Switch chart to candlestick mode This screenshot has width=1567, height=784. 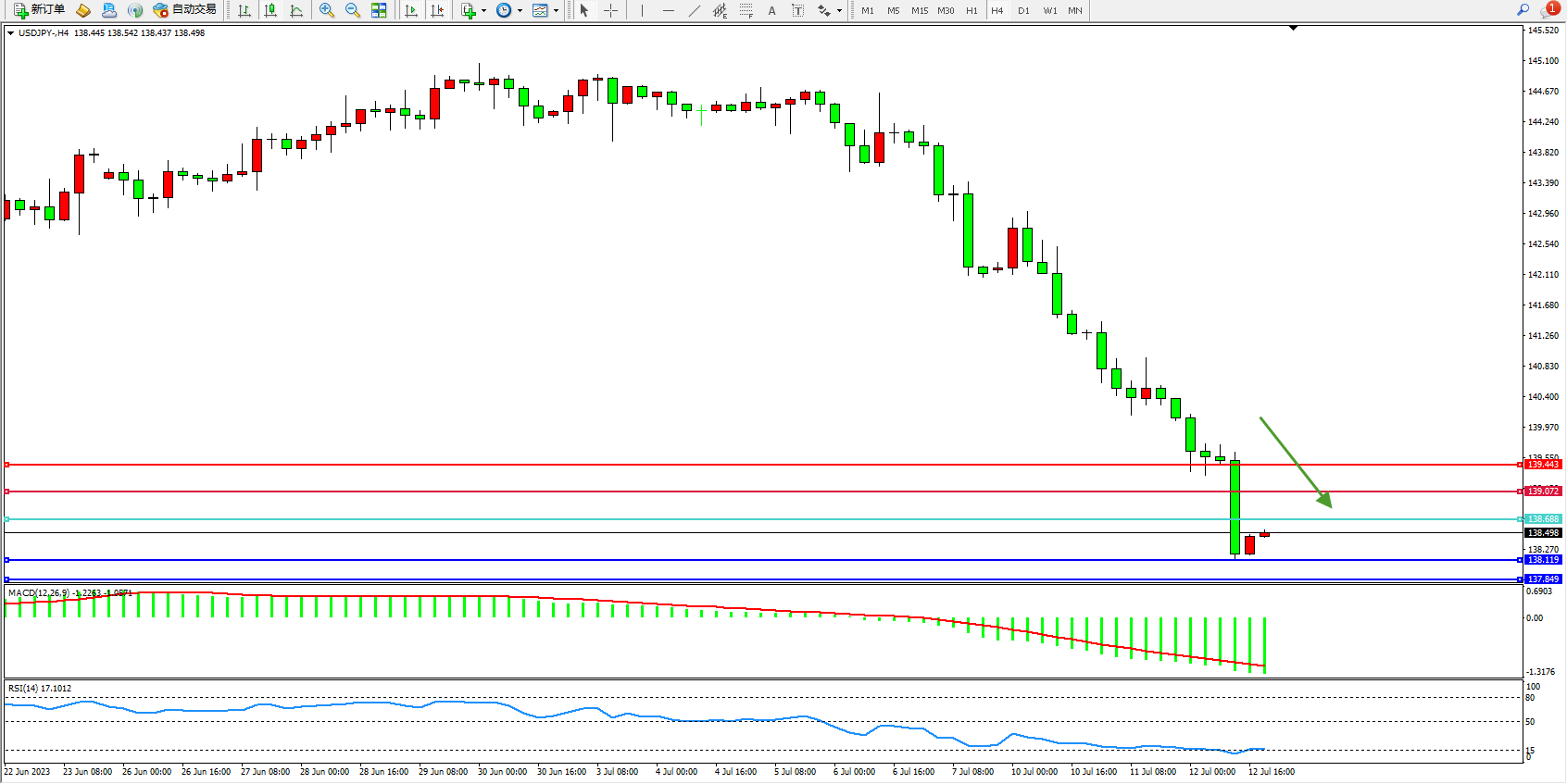[270, 10]
